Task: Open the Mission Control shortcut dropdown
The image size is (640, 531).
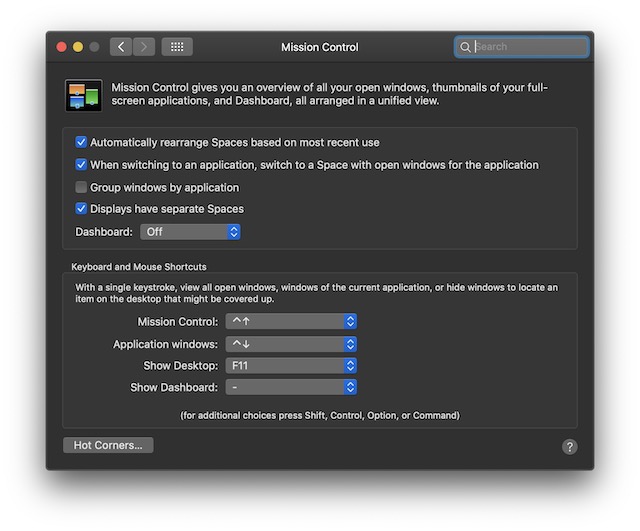Action: click(x=291, y=322)
